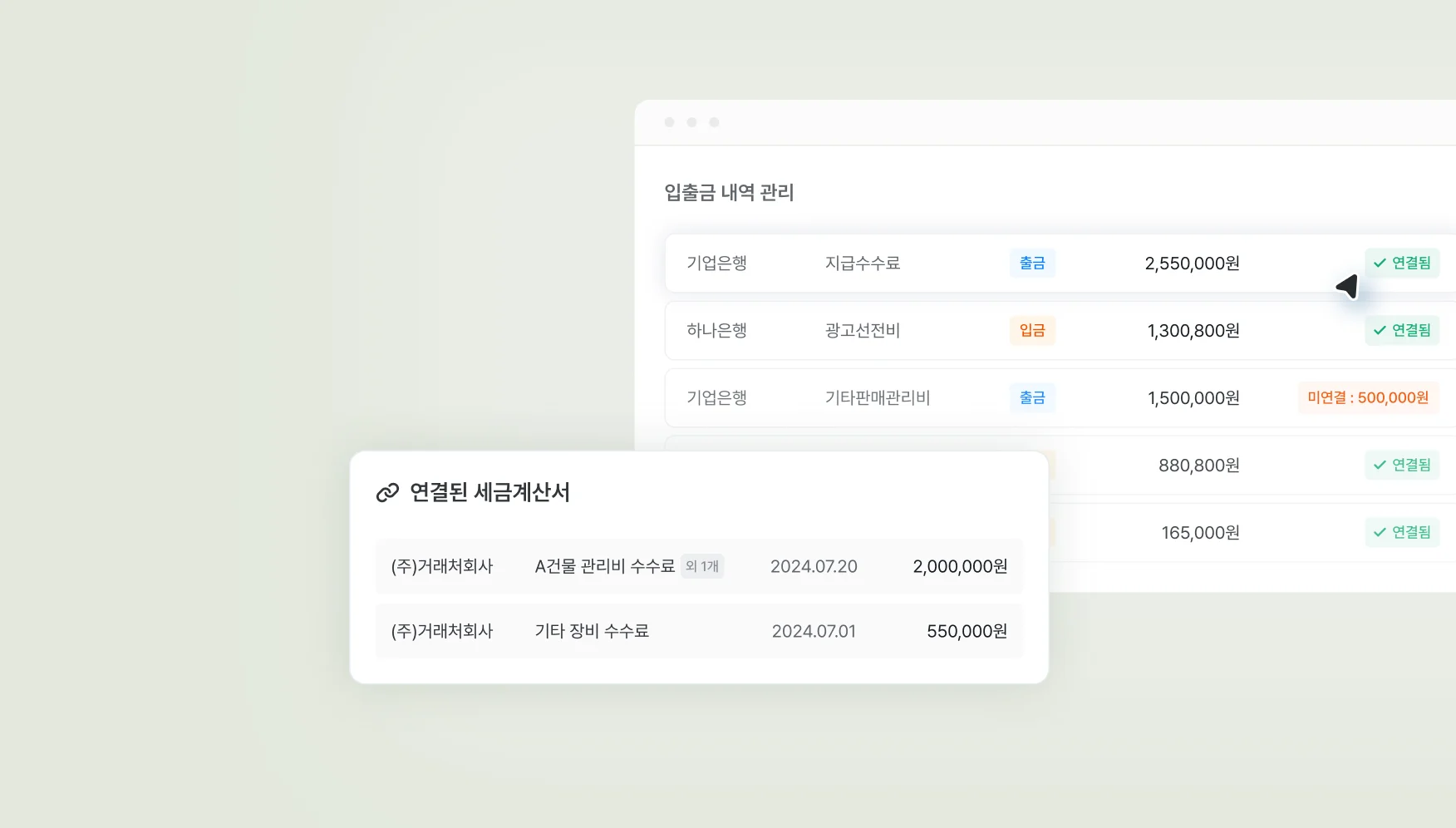Click the chain link icon beside 연결된 세금계산서
The width and height of the screenshot is (1456, 828).
[x=388, y=493]
